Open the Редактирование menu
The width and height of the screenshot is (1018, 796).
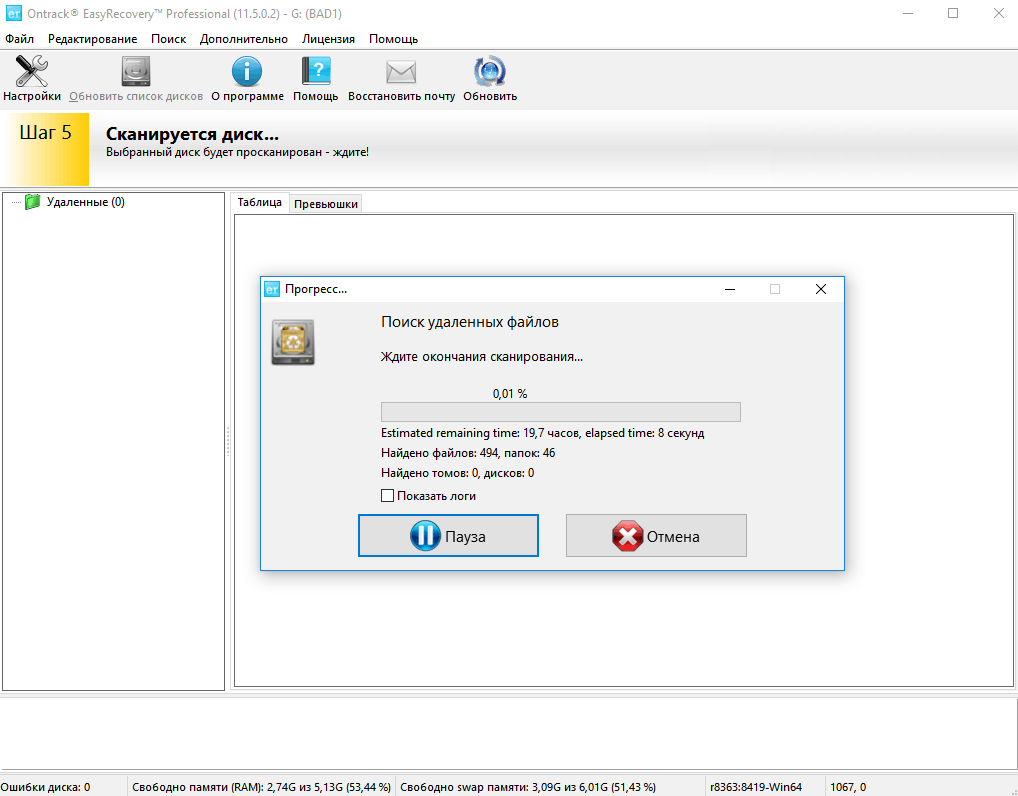tap(92, 39)
